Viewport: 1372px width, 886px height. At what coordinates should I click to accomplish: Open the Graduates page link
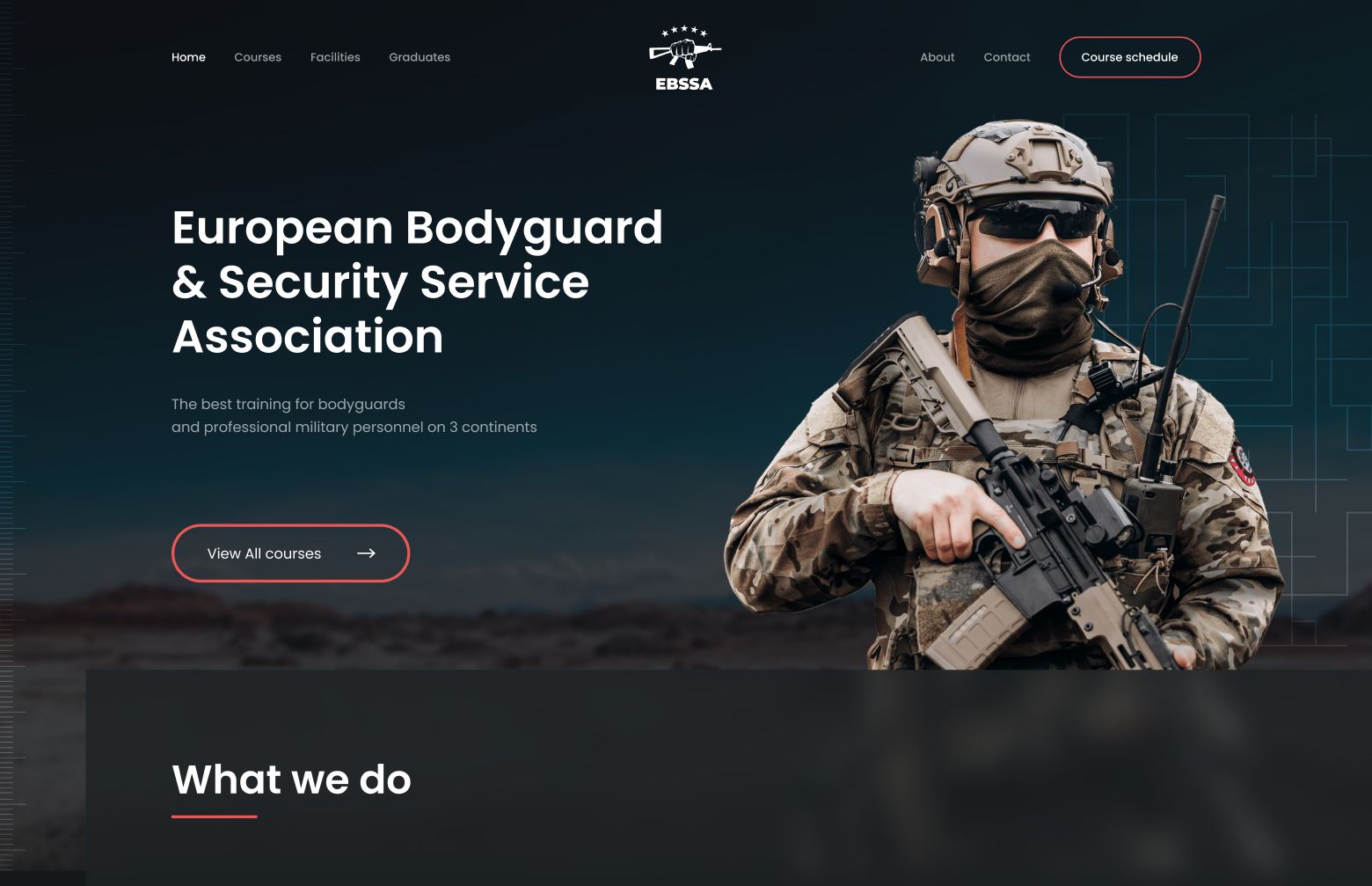pos(420,57)
